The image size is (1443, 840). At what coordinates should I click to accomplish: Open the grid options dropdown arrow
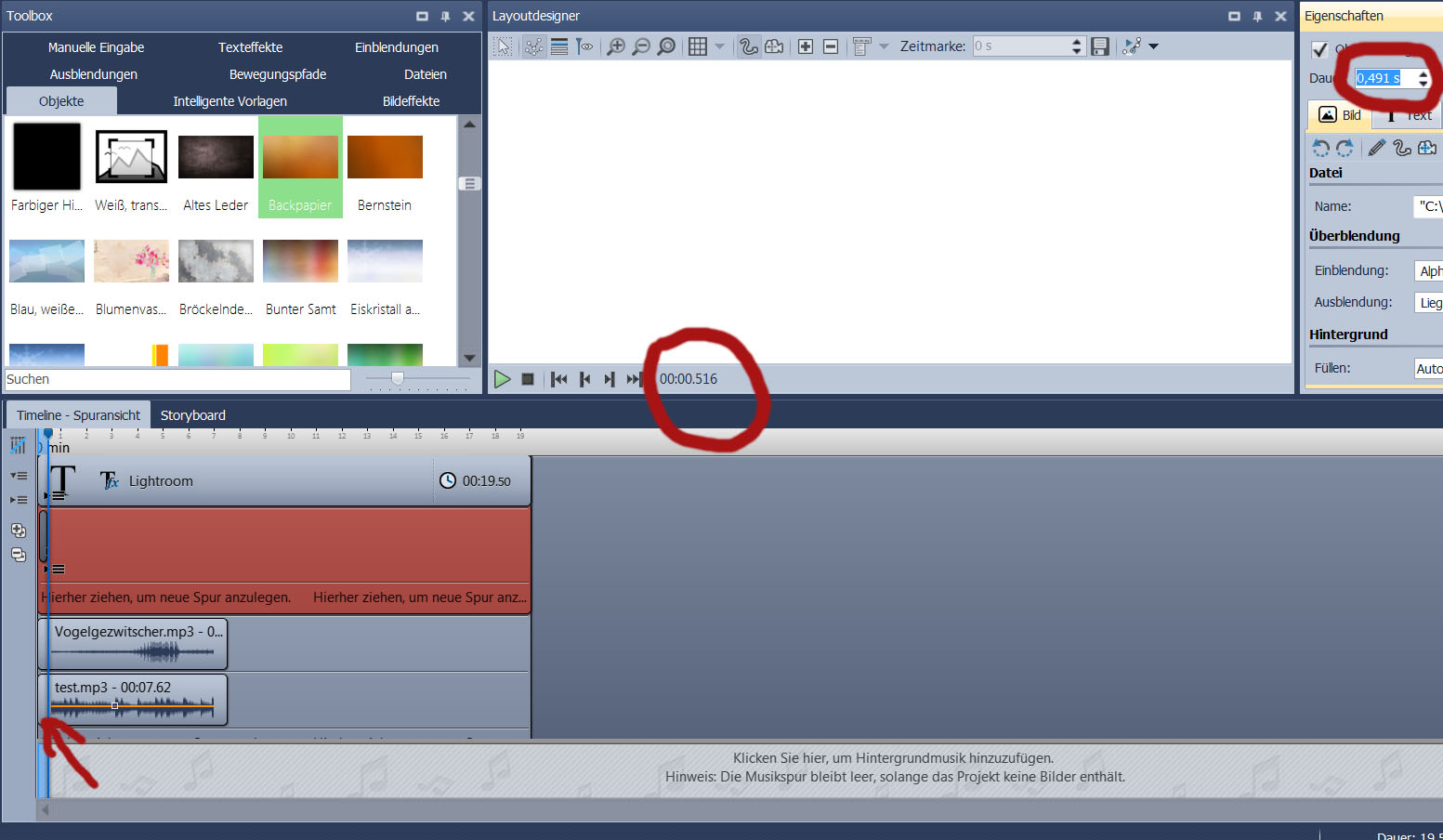719,46
